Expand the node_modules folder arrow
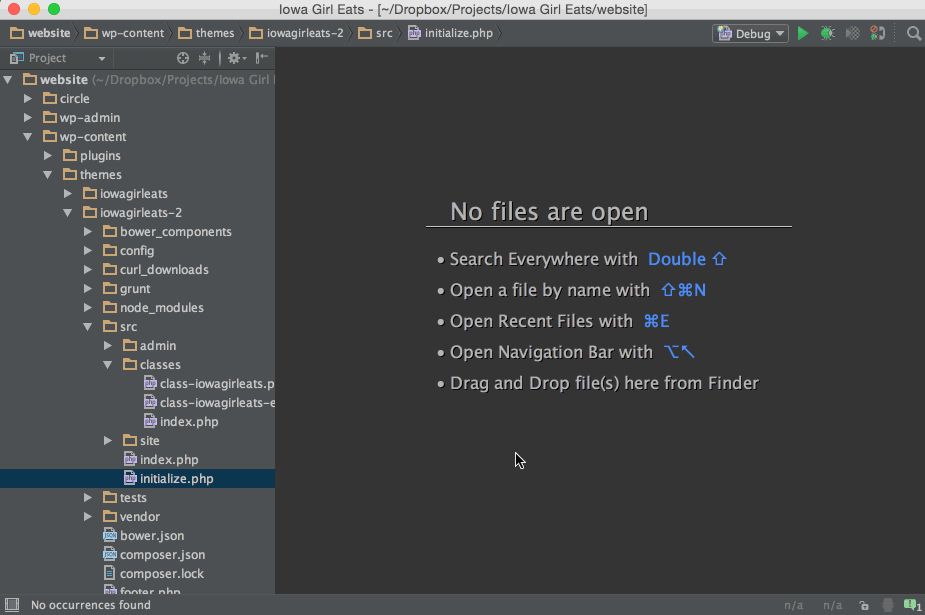Image resolution: width=925 pixels, height=615 pixels. (88, 307)
